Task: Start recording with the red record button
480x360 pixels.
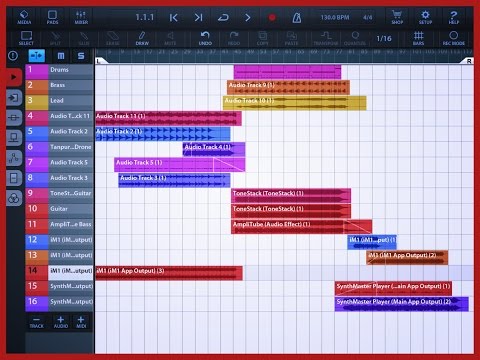Action: [272, 17]
